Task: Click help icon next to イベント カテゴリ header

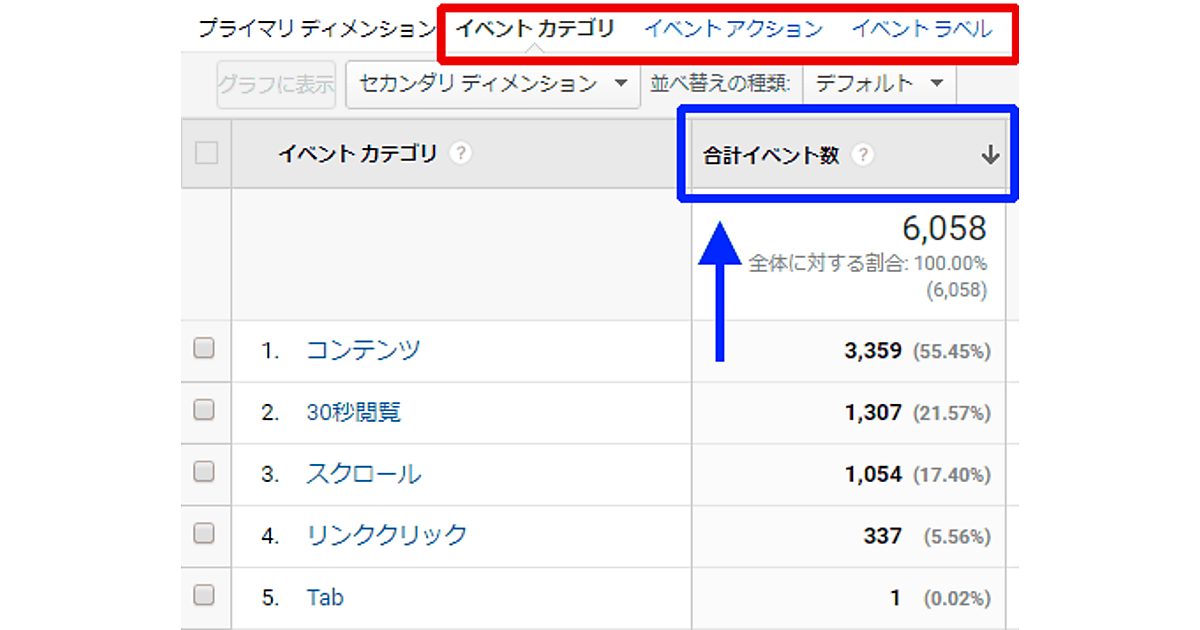Action: (460, 154)
